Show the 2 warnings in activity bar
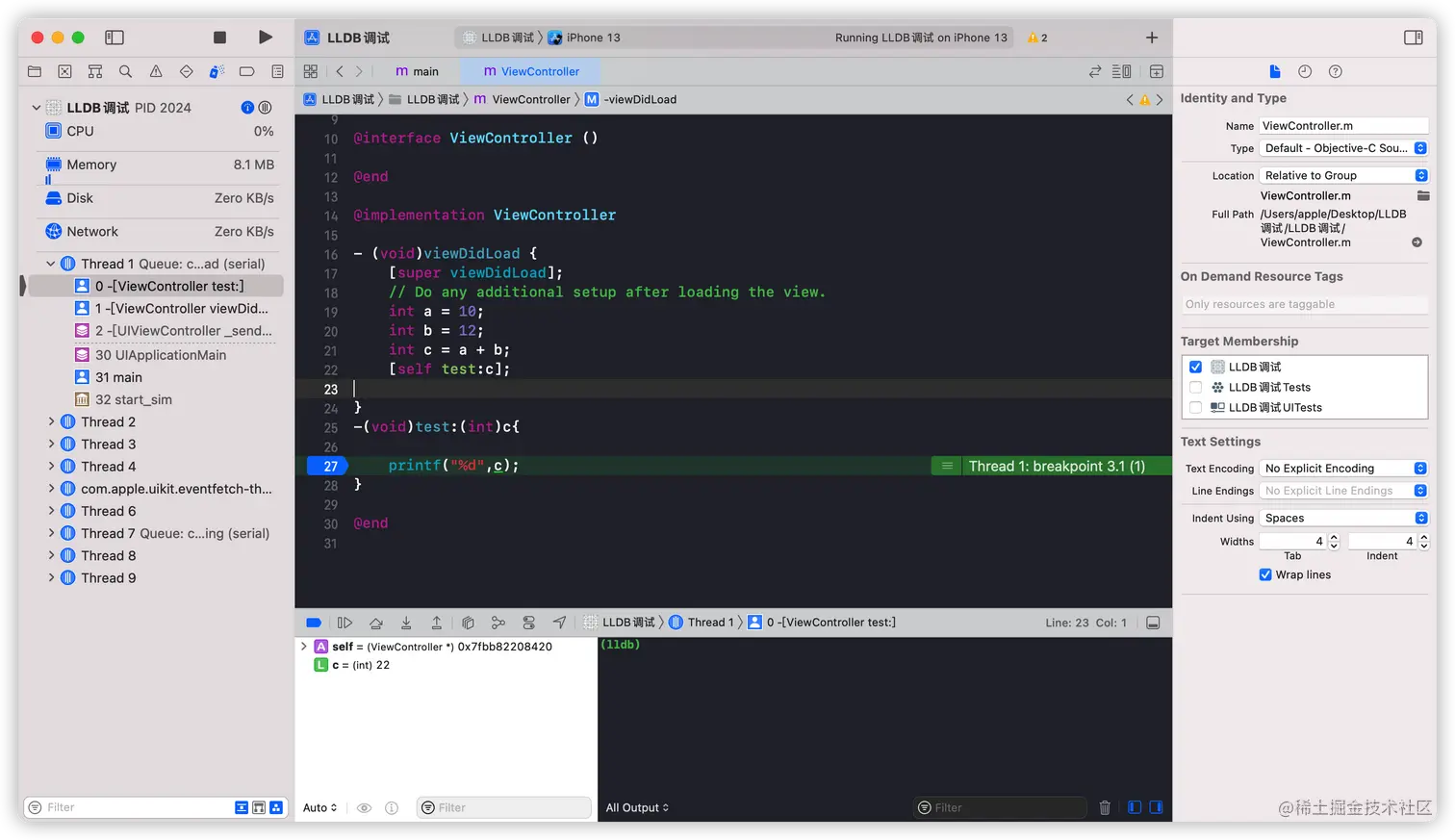Screen dimensions: 1455x840 (1037, 38)
